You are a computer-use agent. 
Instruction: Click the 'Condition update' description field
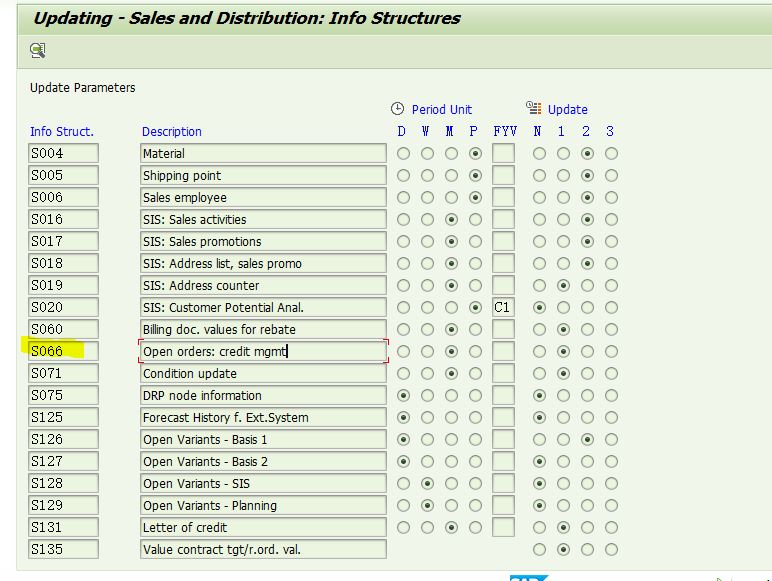pos(263,374)
